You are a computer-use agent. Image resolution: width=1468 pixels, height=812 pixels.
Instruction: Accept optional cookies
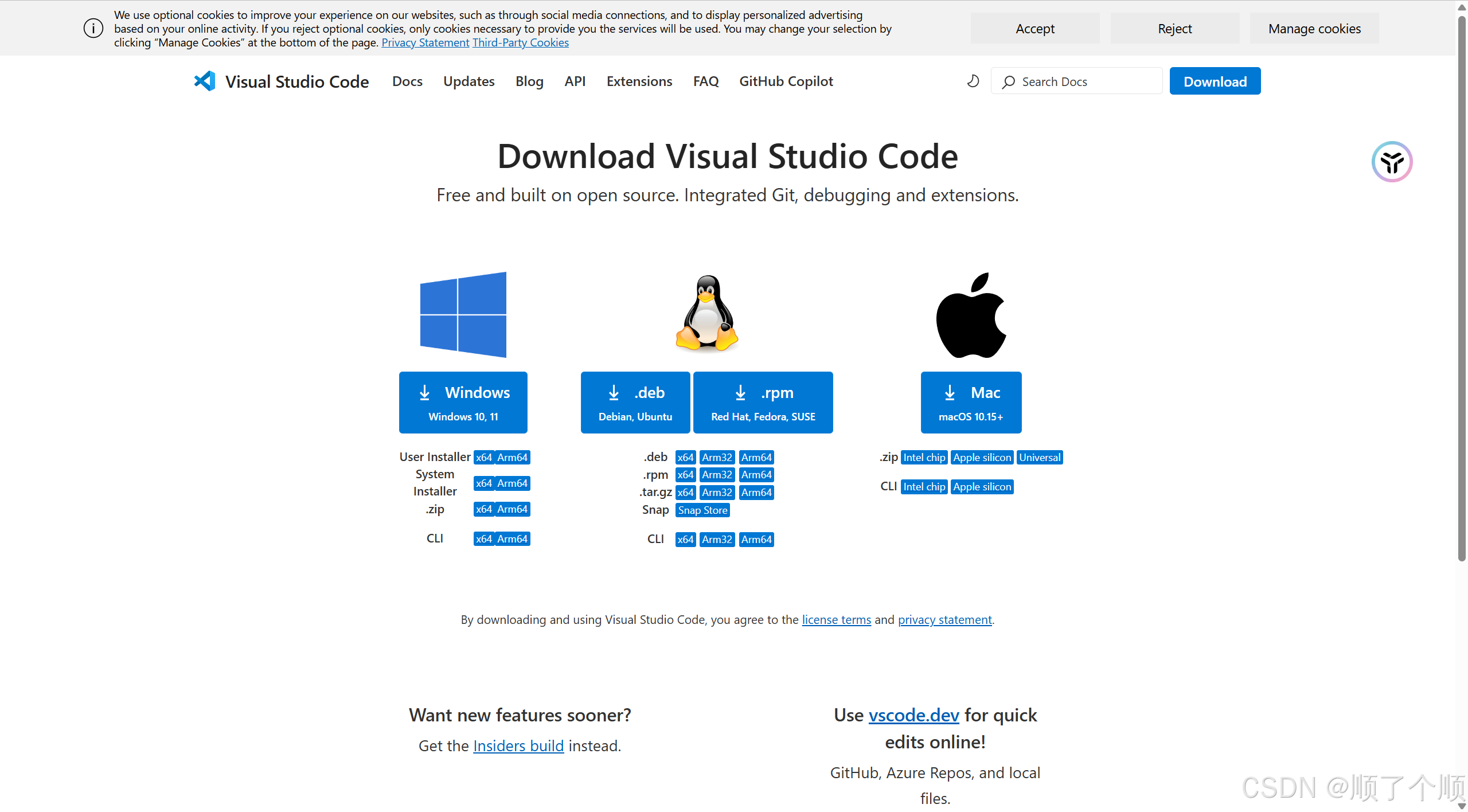[1035, 28]
